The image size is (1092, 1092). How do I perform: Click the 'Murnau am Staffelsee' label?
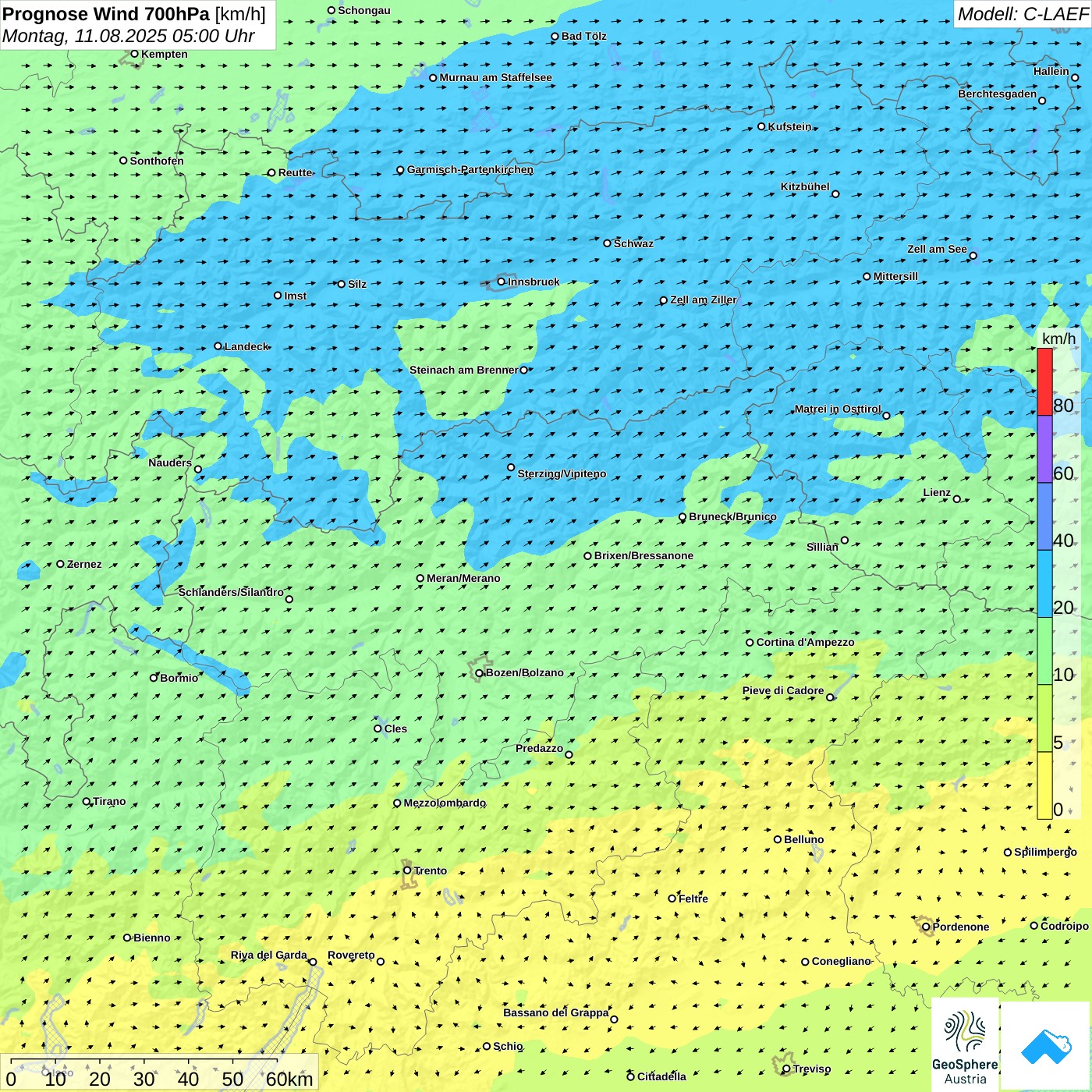click(x=495, y=77)
